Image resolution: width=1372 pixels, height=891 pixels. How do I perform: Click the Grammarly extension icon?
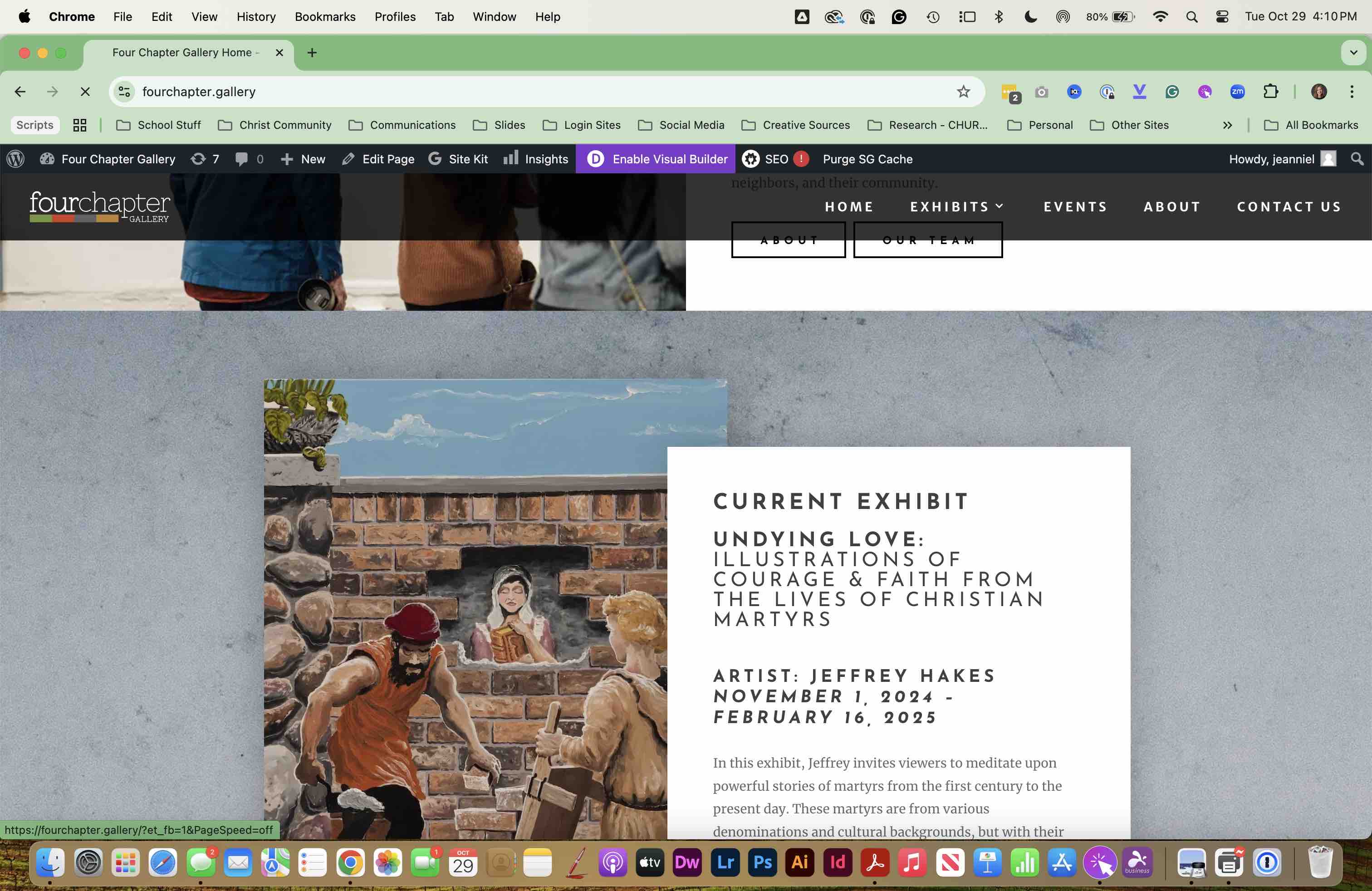(1172, 92)
